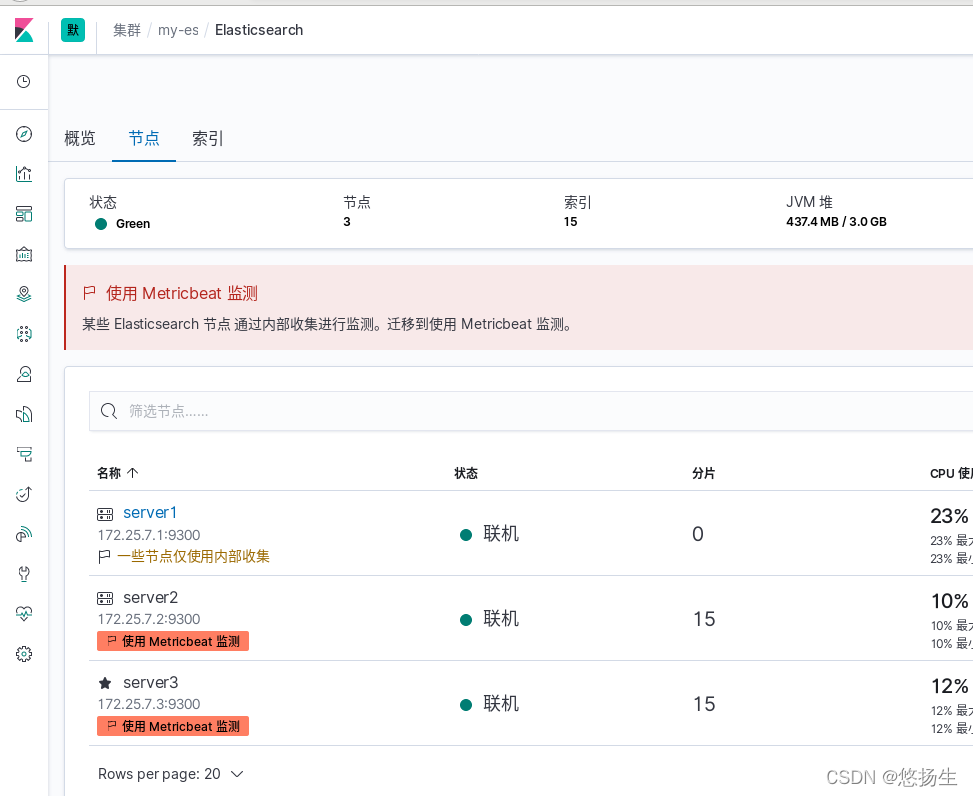This screenshot has width=973, height=796.
Task: Click the green space avatar icon
Action: pyautogui.click(x=73, y=30)
